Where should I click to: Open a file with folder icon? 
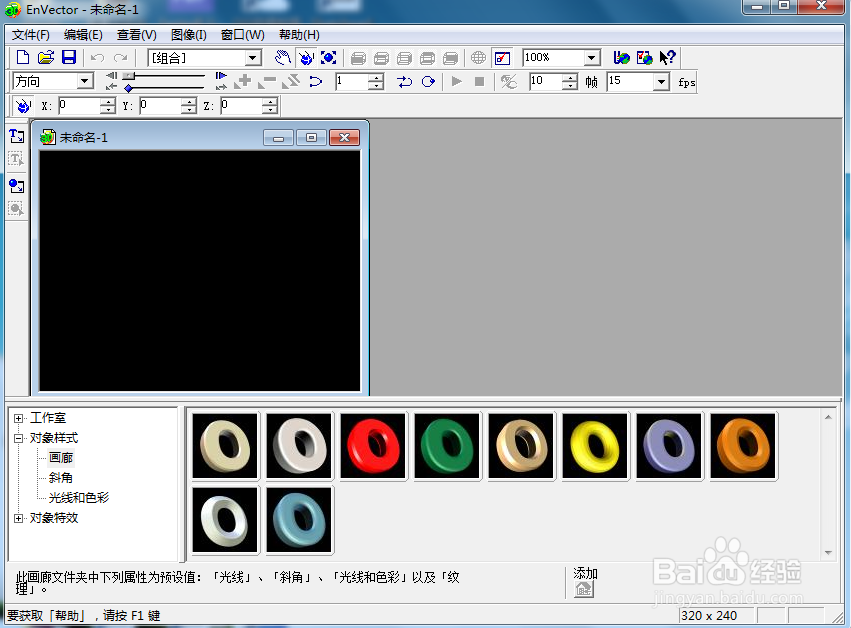pyautogui.click(x=46, y=57)
